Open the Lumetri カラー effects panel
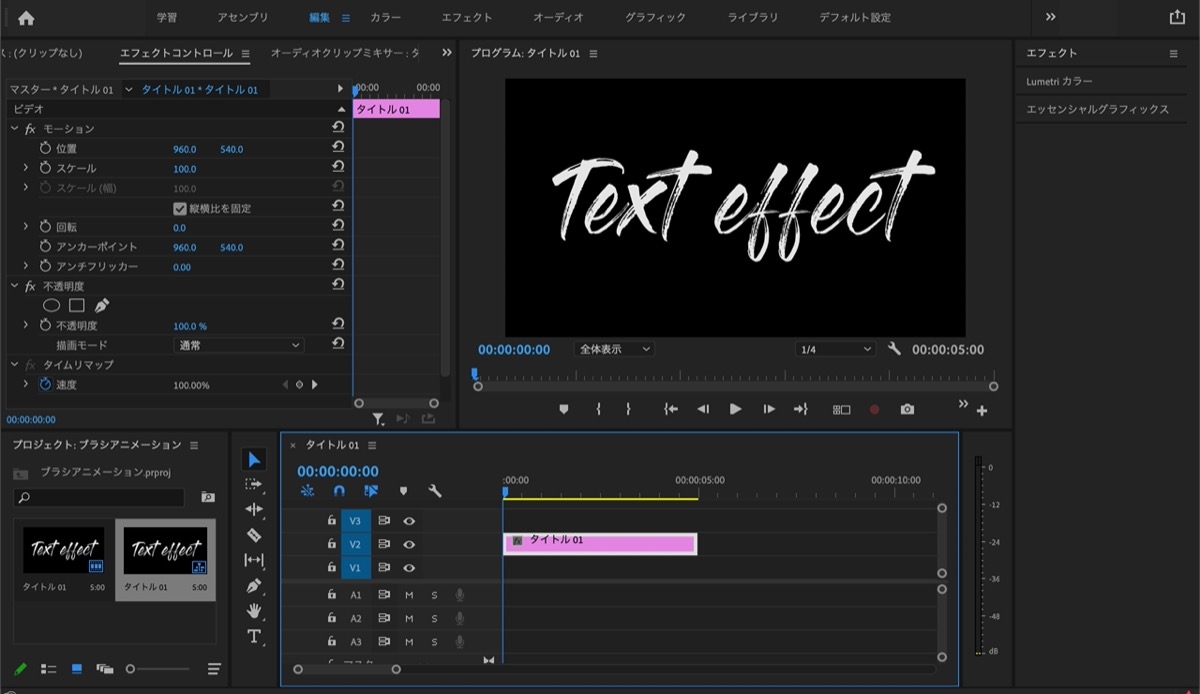 point(1060,81)
